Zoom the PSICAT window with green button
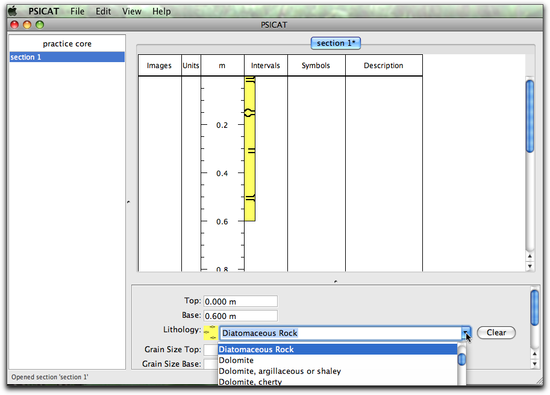550x395 pixels. pos(40,25)
